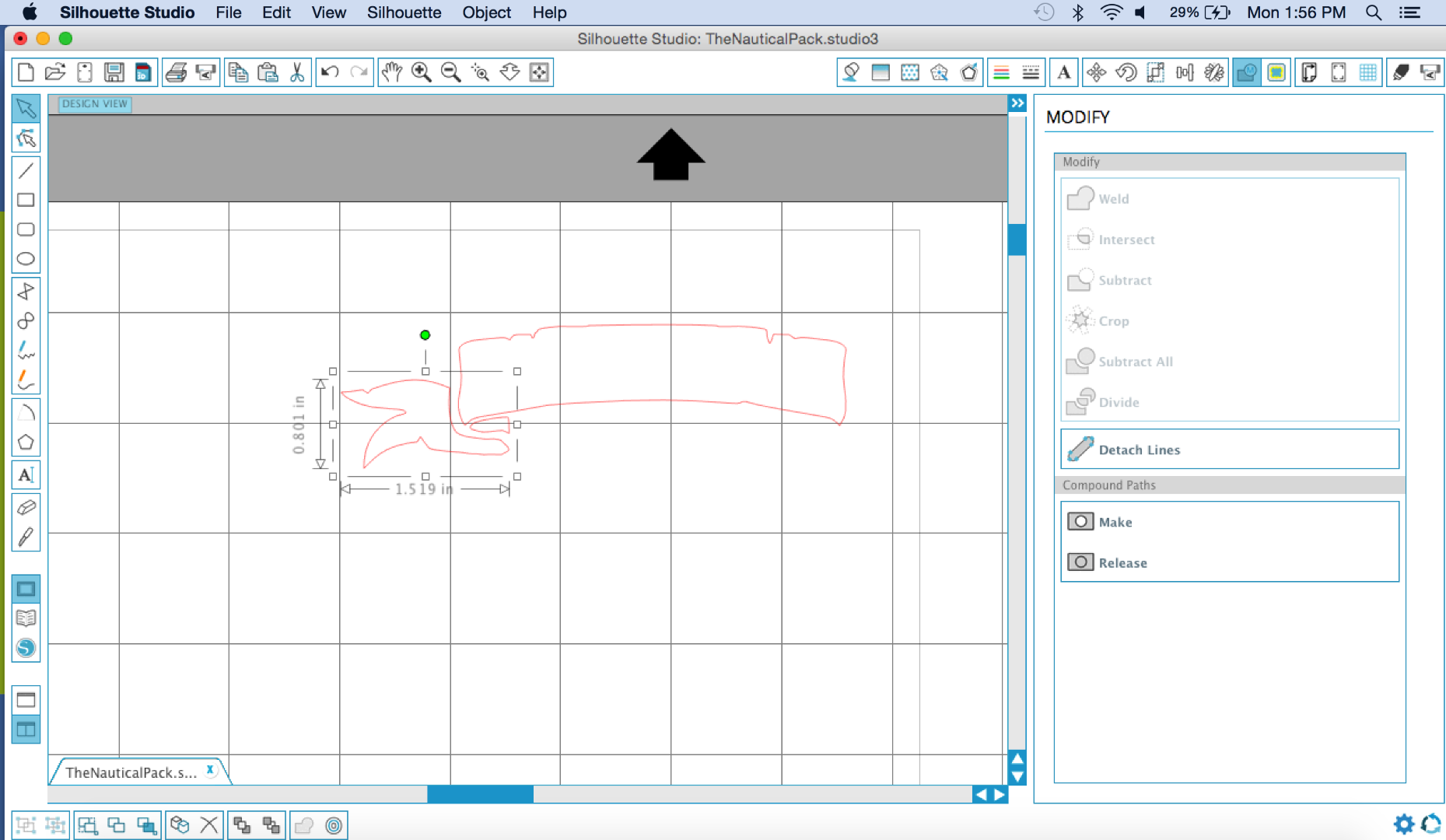Open the View menu
The width and height of the screenshot is (1446, 840).
point(329,12)
